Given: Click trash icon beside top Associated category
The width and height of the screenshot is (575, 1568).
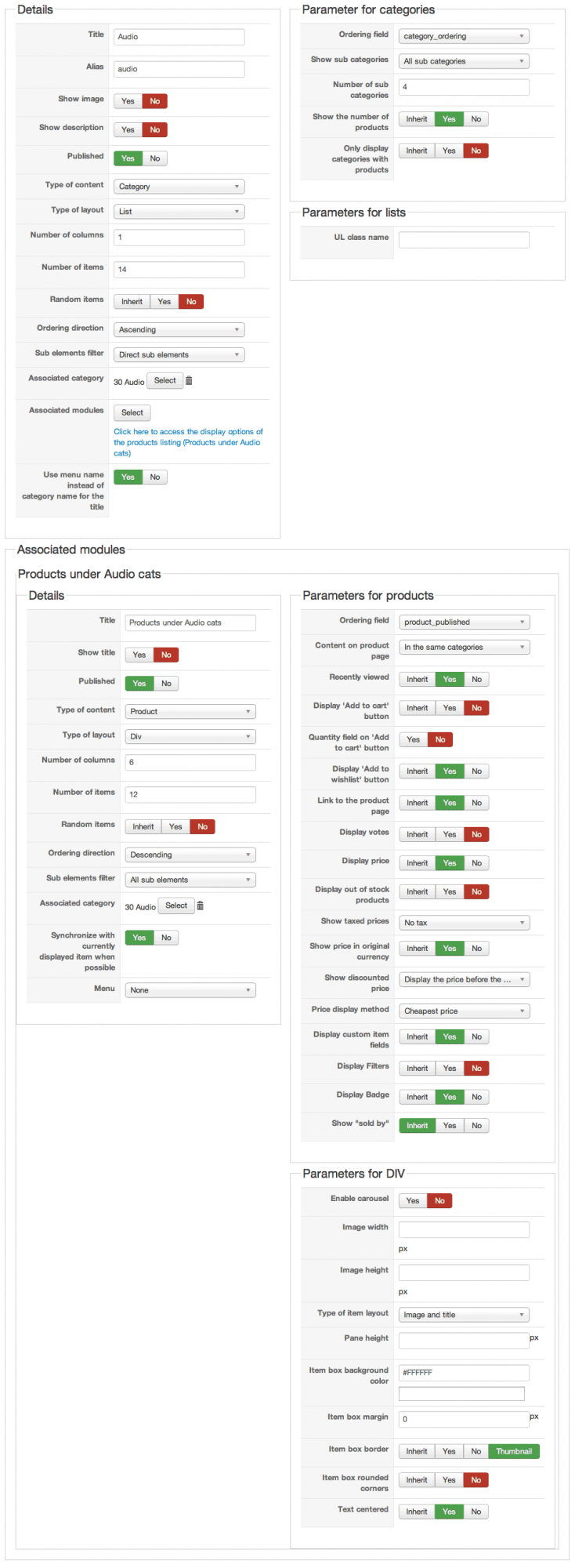Looking at the screenshot, I should [x=189, y=381].
